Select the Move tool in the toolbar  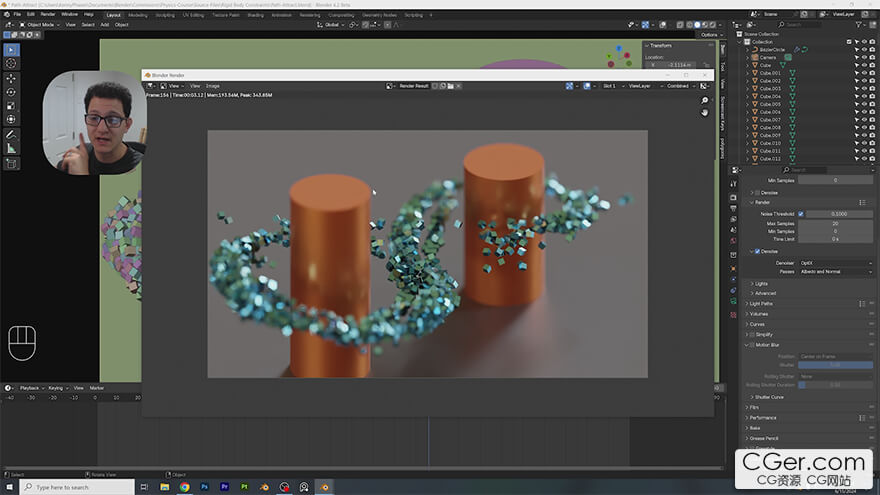click(x=11, y=78)
